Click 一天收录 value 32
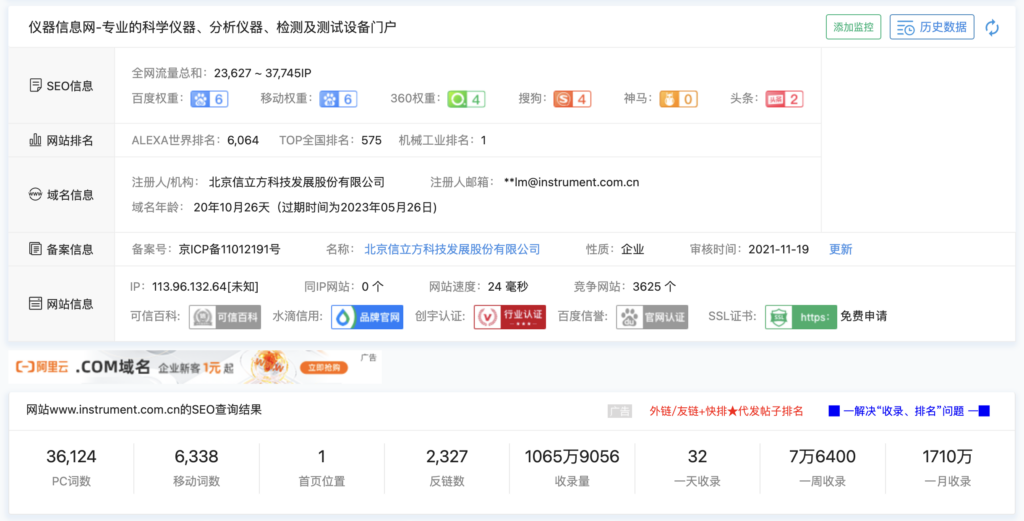 (697, 457)
